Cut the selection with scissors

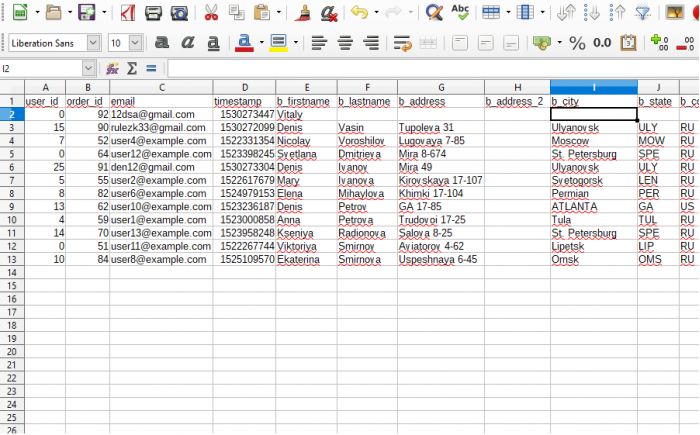(211, 13)
